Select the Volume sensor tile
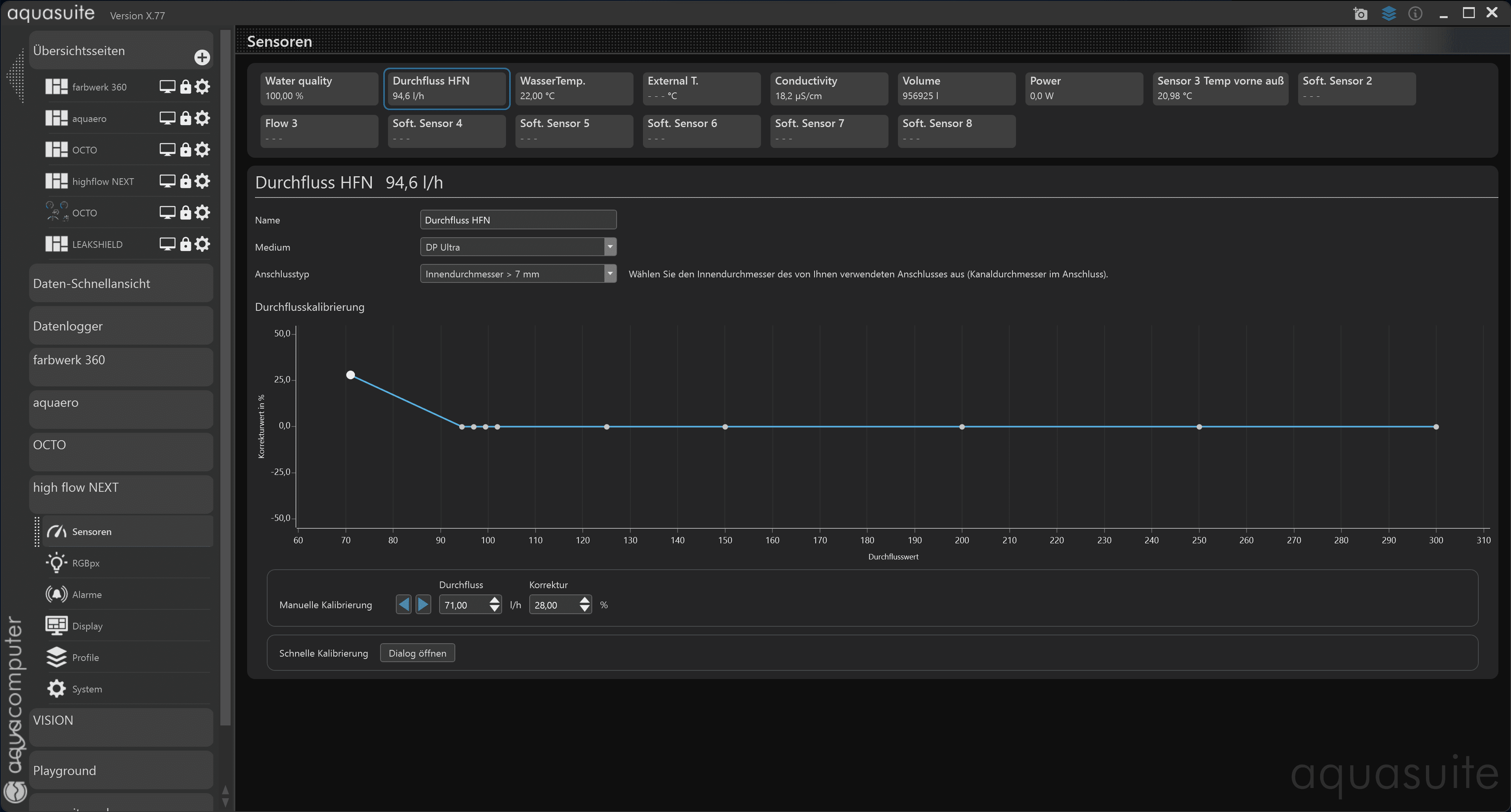The height and width of the screenshot is (812, 1511). [957, 89]
